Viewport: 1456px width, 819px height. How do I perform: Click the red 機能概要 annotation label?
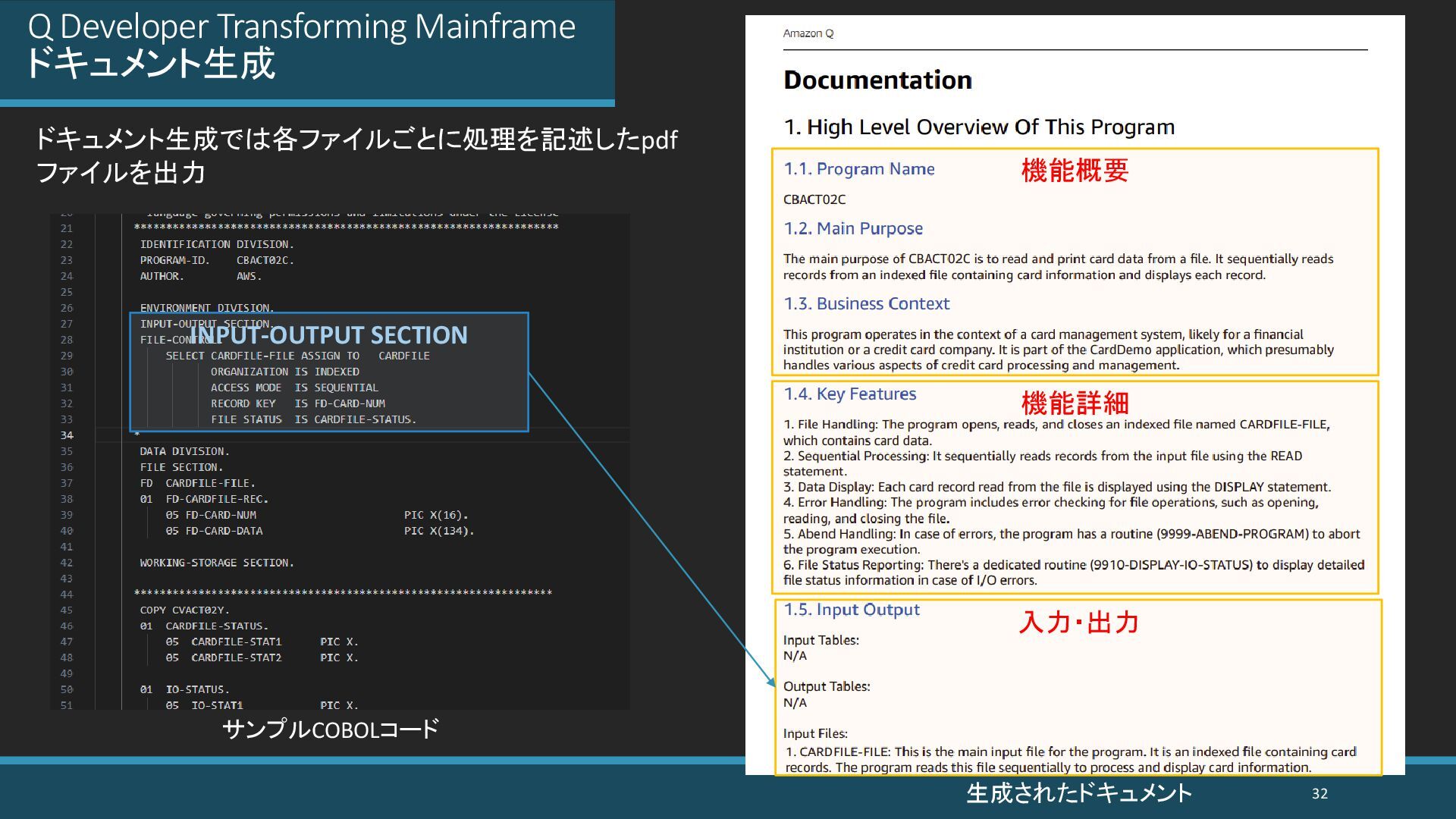(1075, 171)
